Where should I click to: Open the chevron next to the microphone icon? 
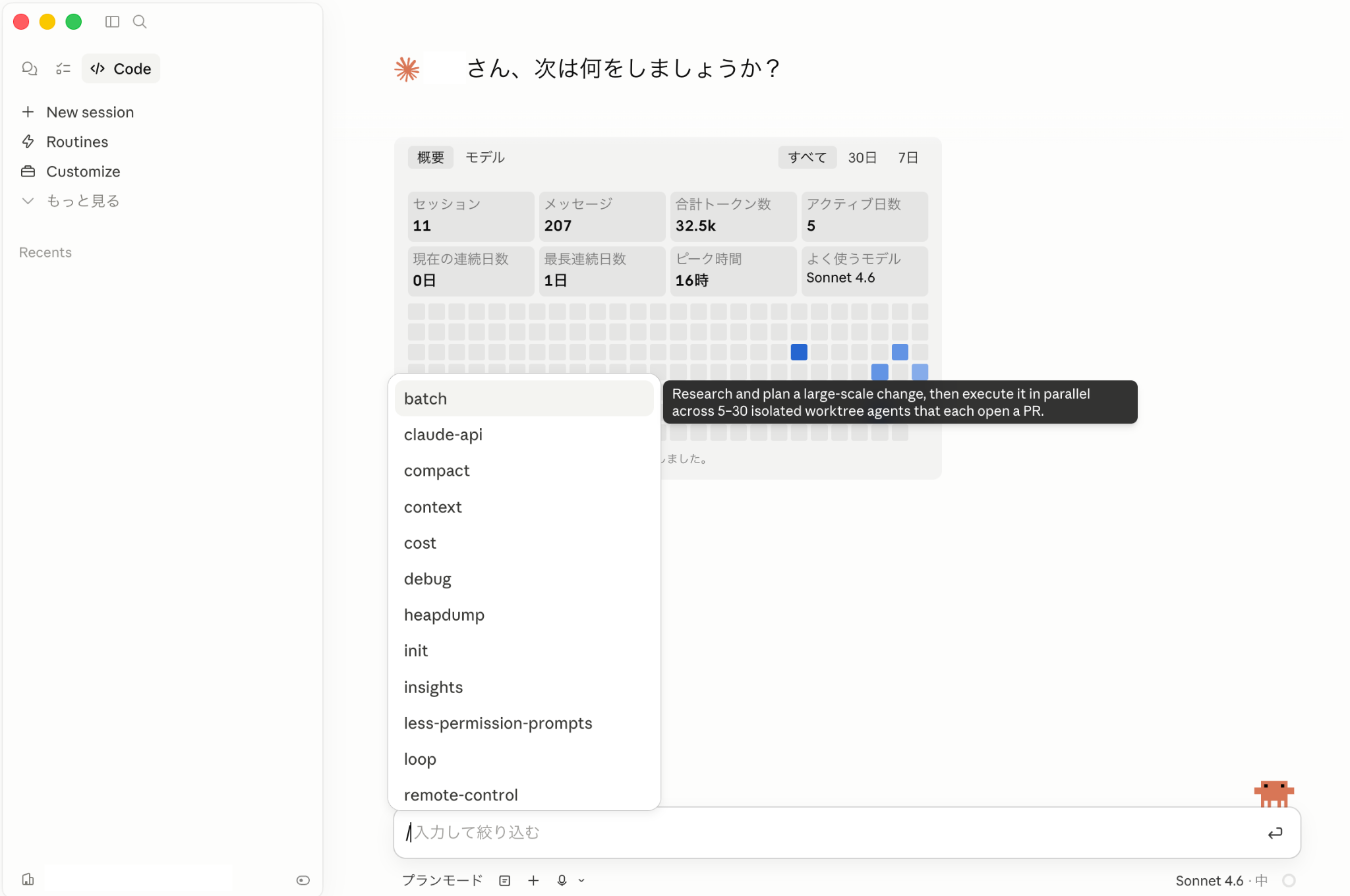(x=581, y=880)
